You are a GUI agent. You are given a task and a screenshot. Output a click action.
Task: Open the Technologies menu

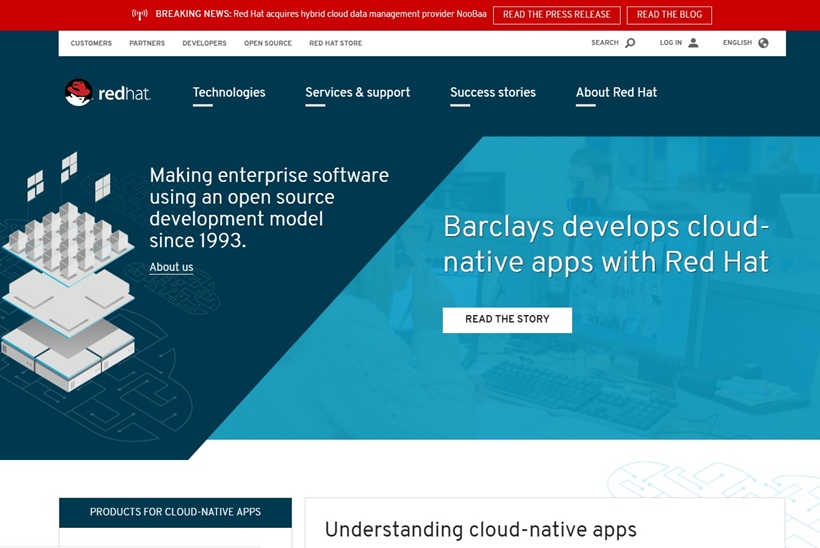pos(229,93)
